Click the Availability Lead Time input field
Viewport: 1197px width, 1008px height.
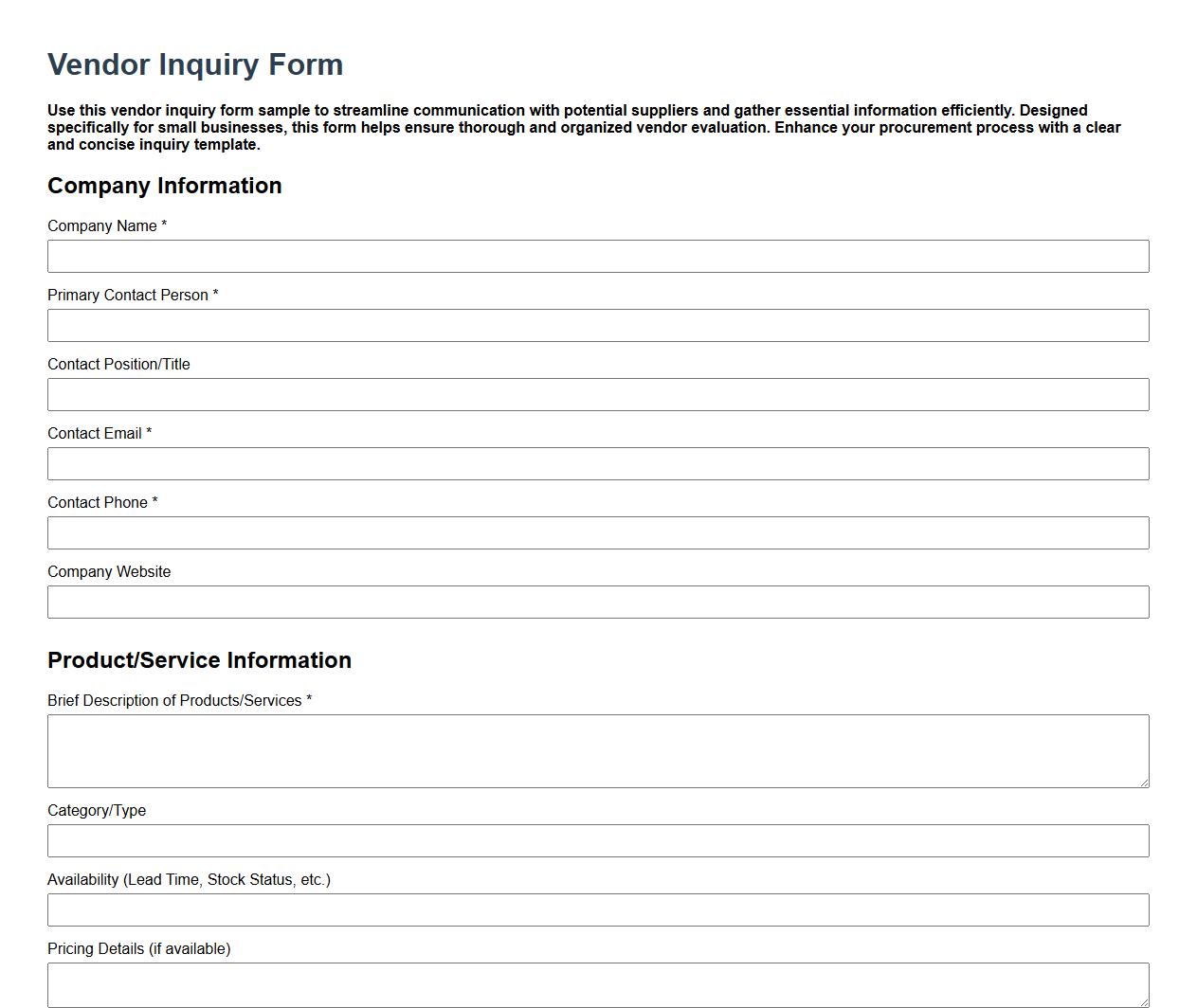point(597,909)
